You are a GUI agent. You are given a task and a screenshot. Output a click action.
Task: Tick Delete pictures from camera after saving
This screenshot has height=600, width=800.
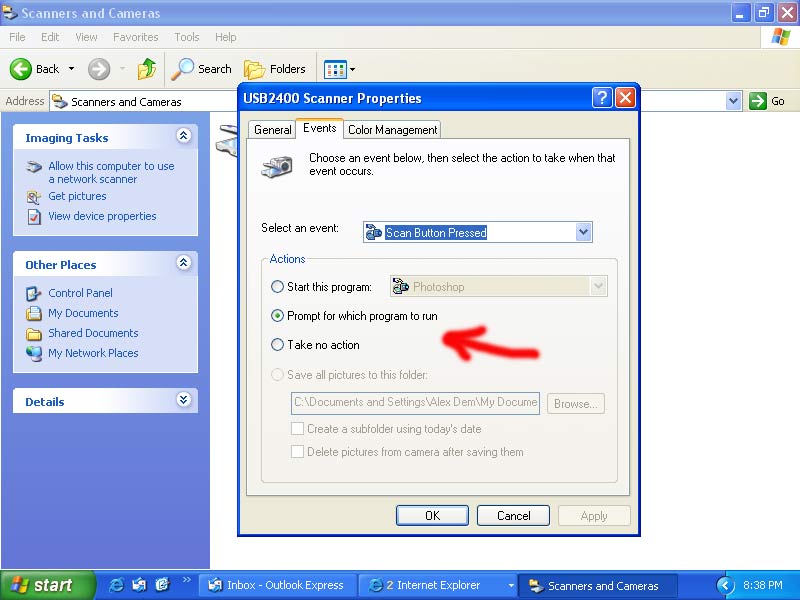[x=297, y=452]
